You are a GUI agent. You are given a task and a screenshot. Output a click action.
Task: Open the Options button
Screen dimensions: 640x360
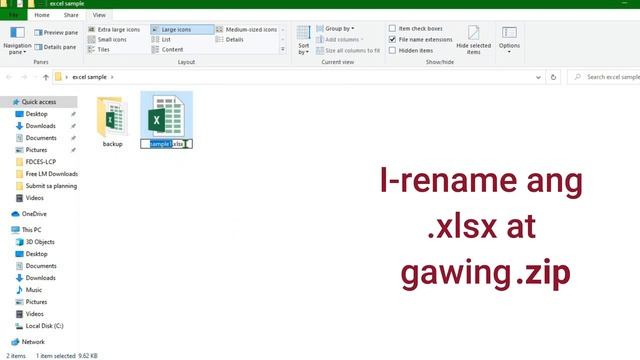pyautogui.click(x=509, y=40)
